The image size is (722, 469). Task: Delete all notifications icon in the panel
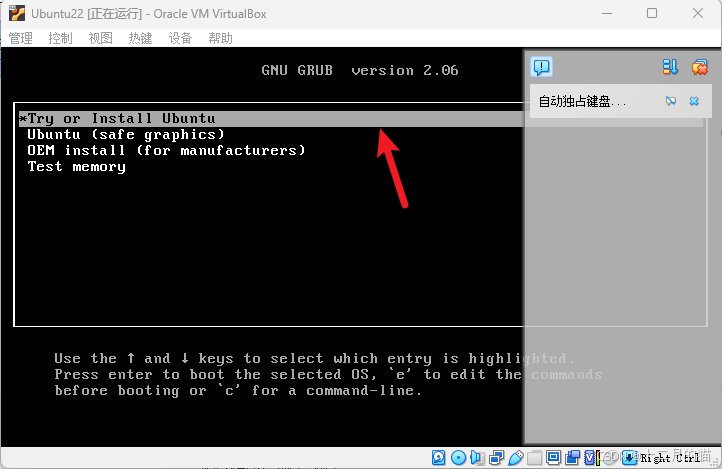tap(699, 67)
